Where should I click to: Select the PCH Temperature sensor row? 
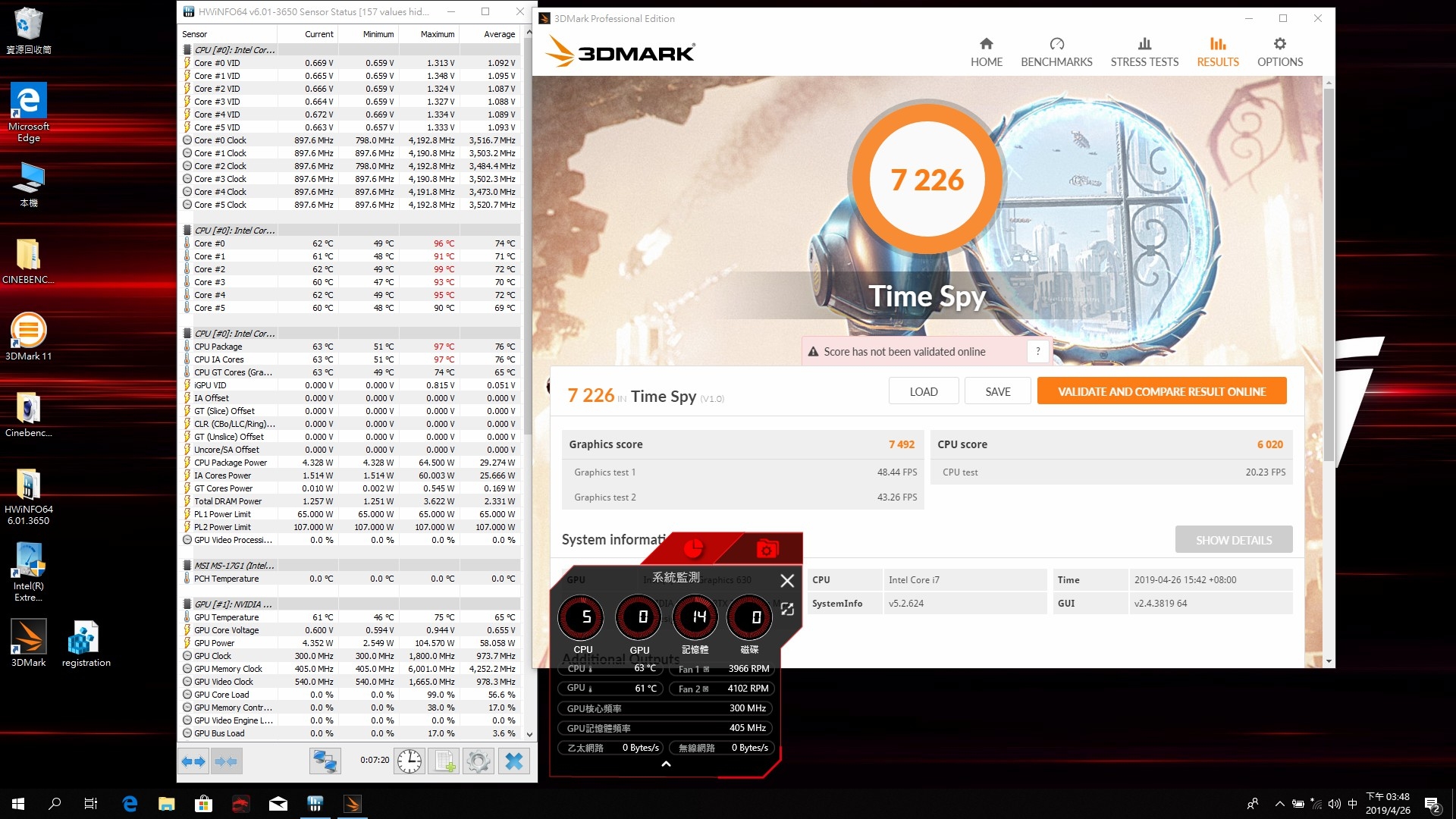[x=350, y=579]
